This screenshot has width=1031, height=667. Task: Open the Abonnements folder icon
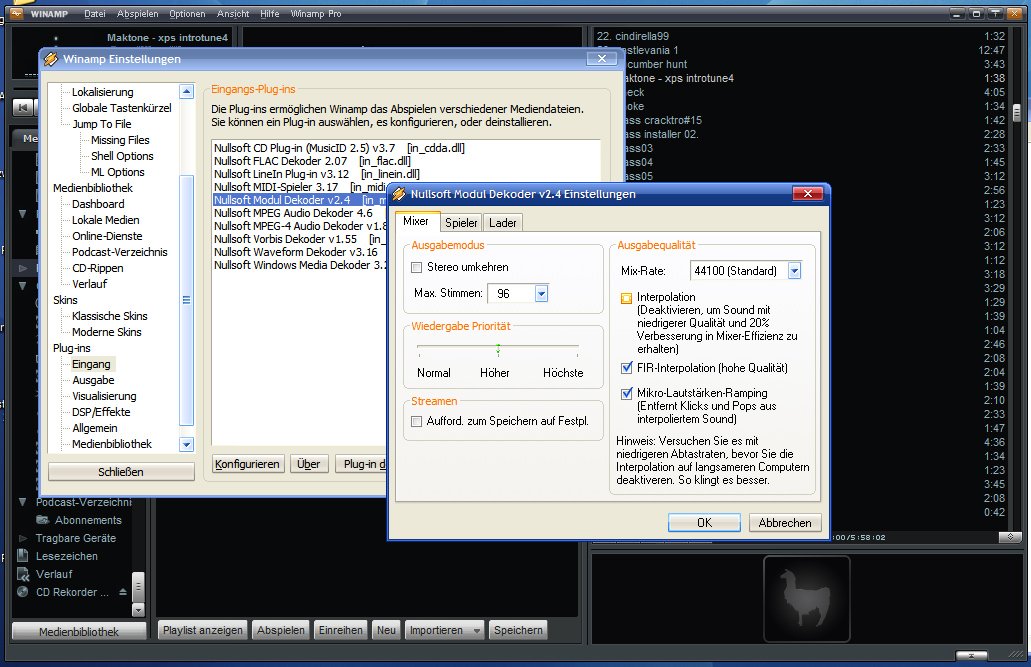click(x=42, y=520)
